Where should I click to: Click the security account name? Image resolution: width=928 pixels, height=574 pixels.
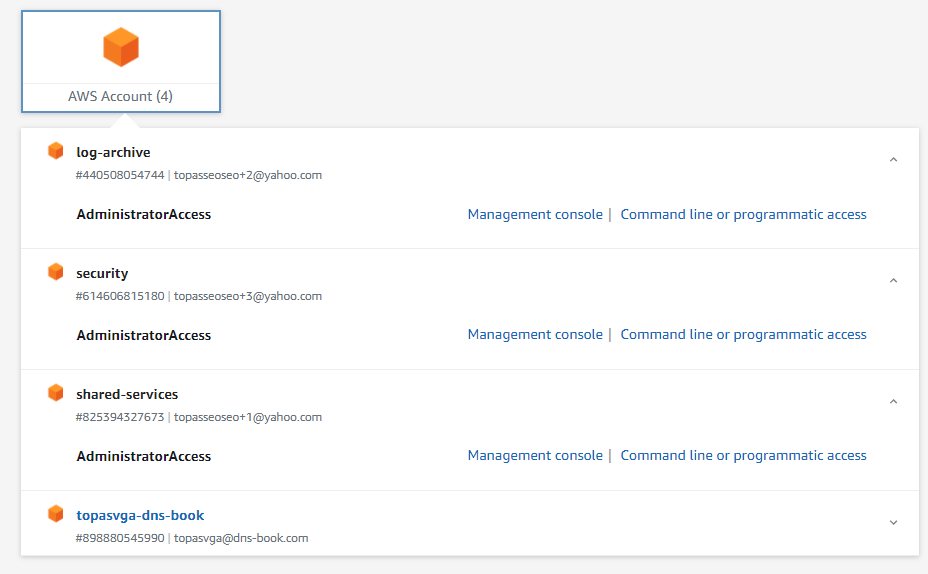click(102, 273)
